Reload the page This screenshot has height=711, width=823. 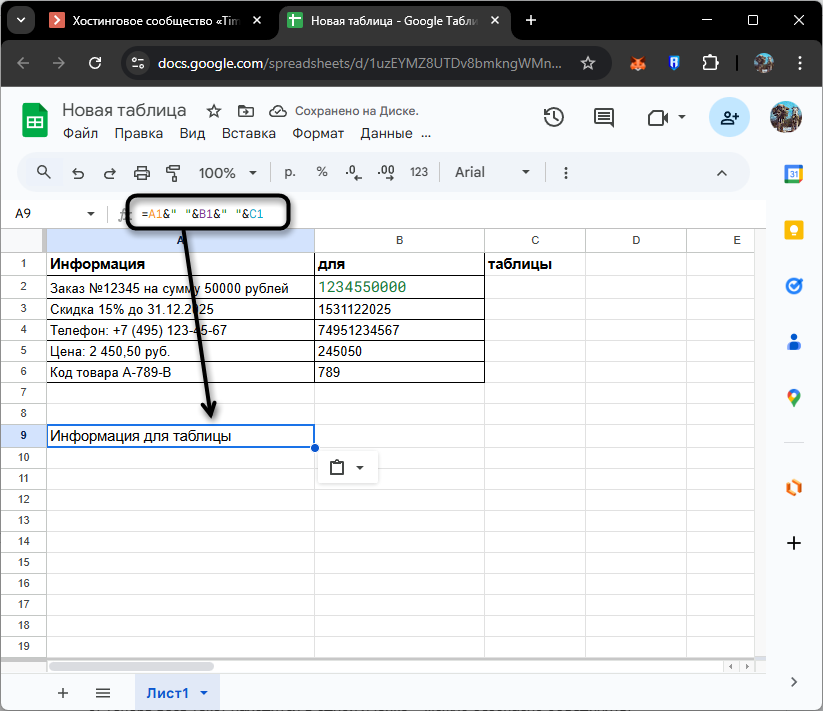tap(94, 63)
